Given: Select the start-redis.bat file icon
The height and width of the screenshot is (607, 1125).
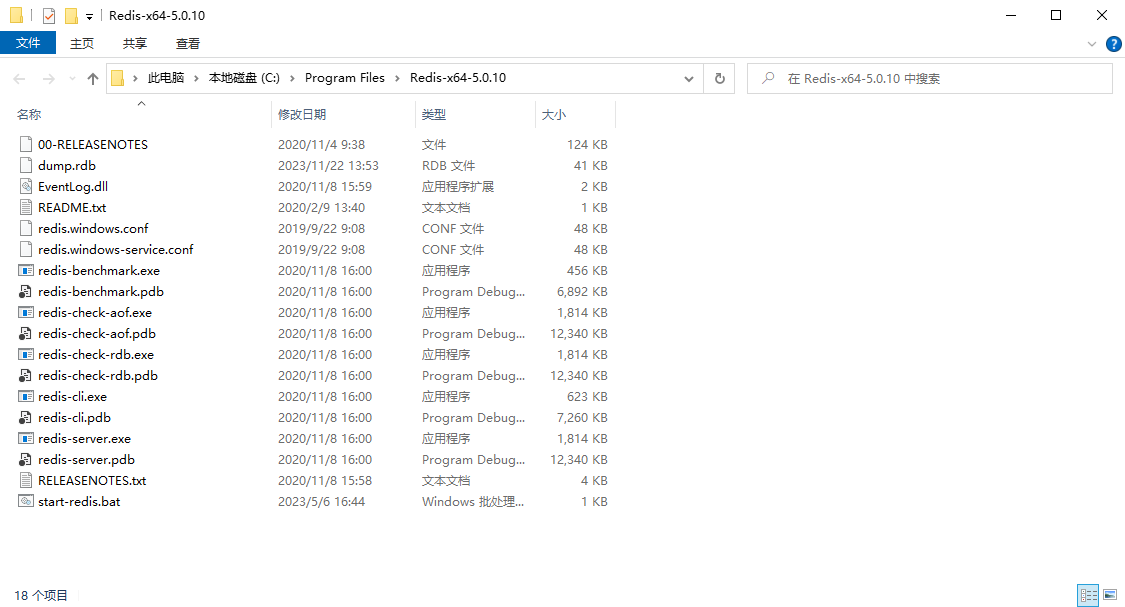Looking at the screenshot, I should click(27, 502).
